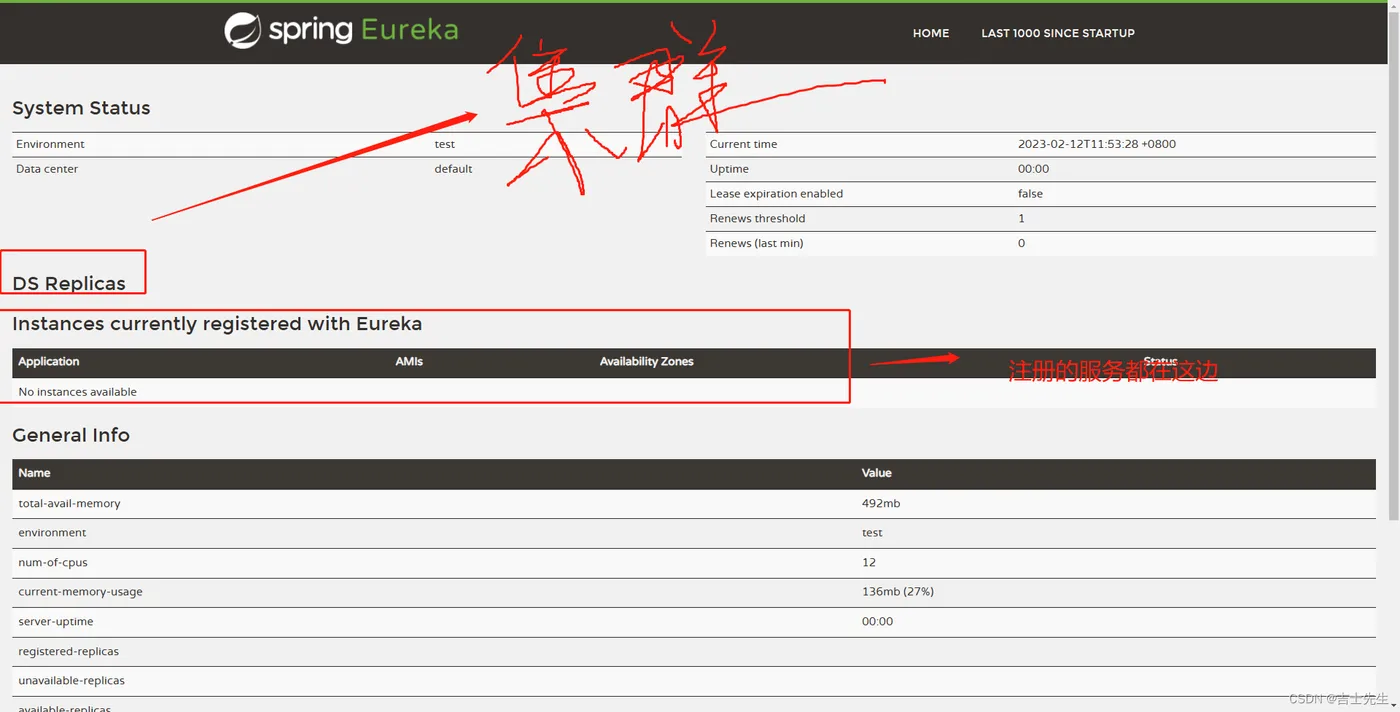The width and height of the screenshot is (1400, 712).
Task: Select the General Info heading
Action: 71,435
